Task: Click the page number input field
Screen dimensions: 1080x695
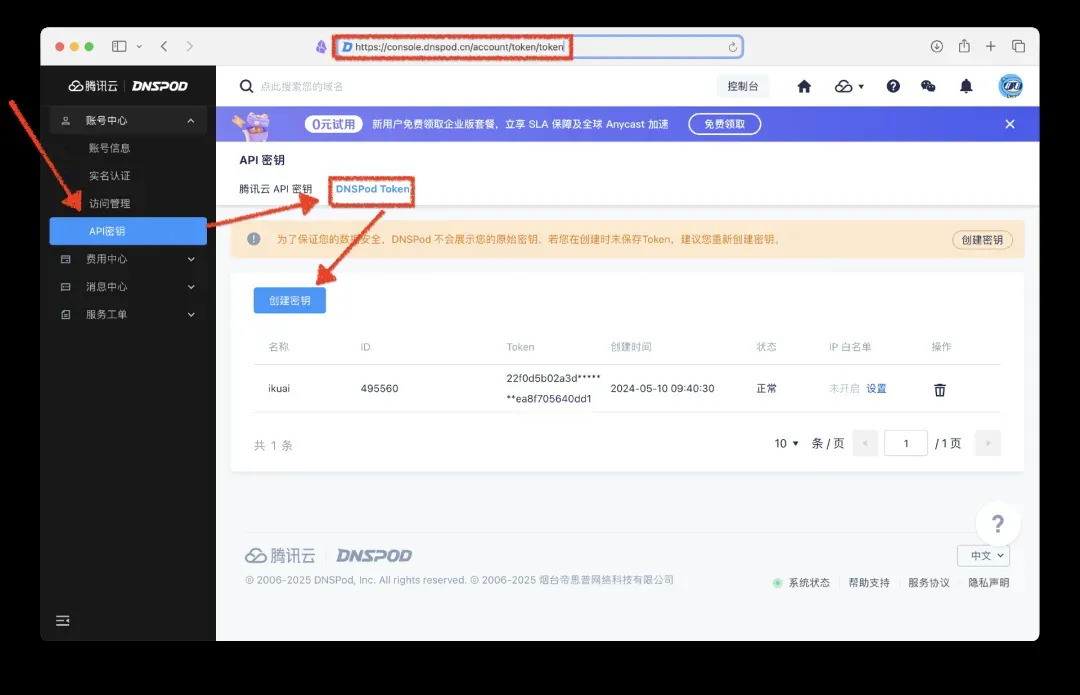Action: (906, 443)
